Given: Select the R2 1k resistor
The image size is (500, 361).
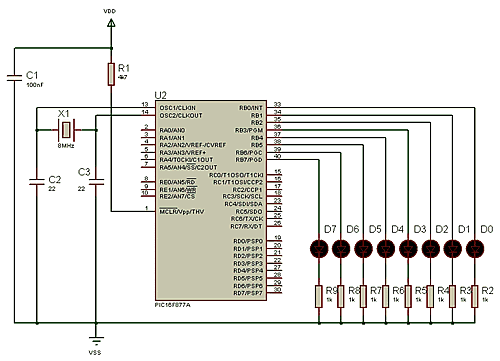Looking at the screenshot, I should (475, 296).
